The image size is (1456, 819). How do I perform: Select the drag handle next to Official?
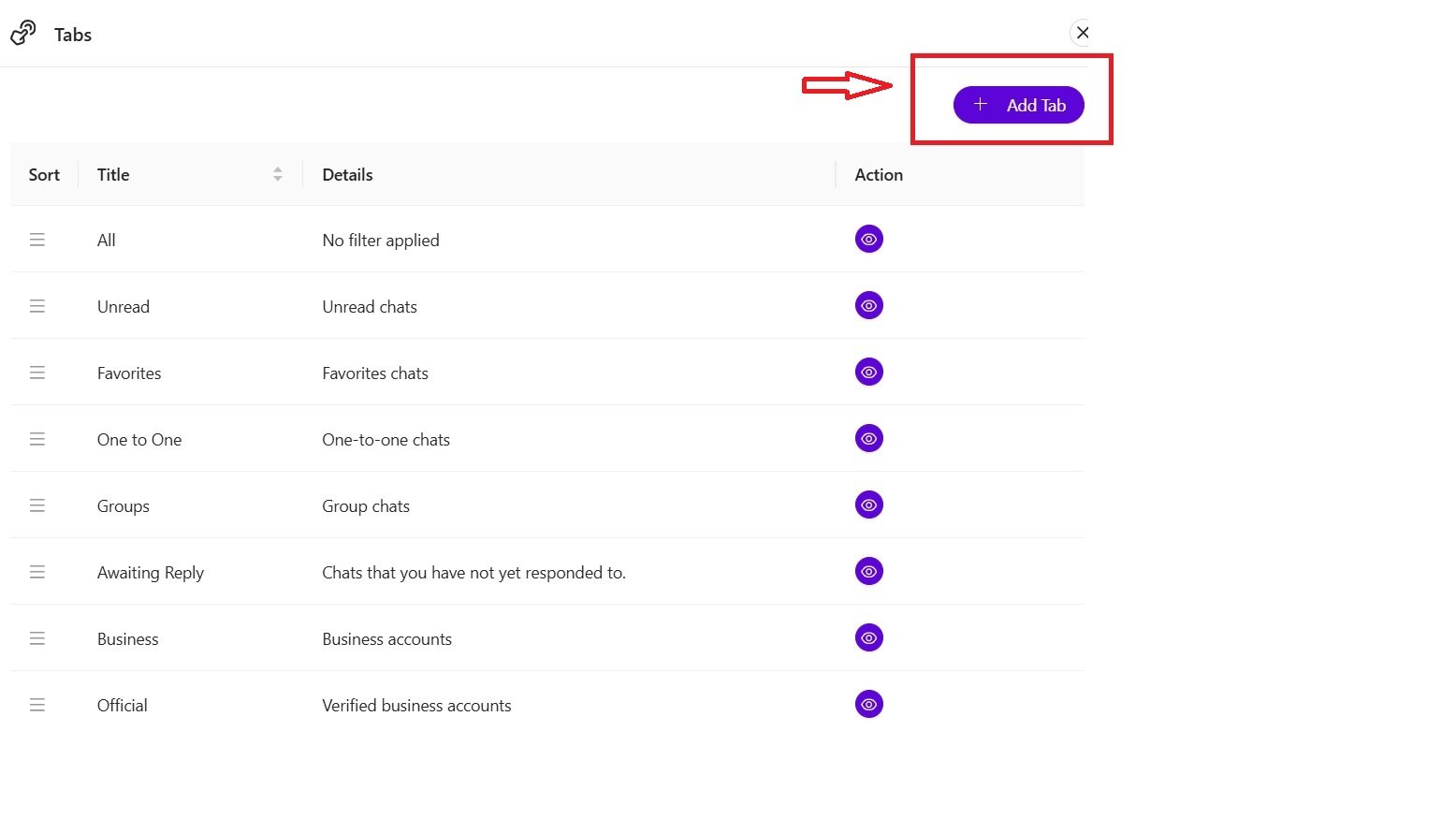pos(37,705)
